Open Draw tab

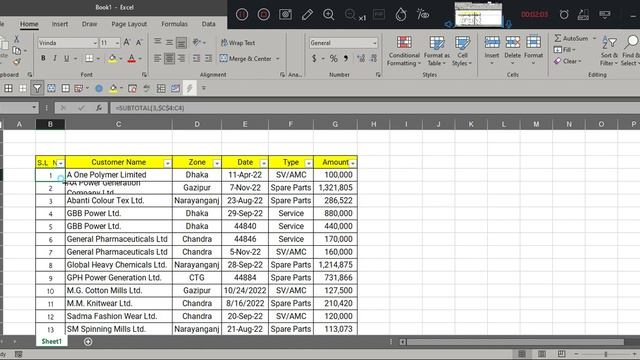[89, 24]
